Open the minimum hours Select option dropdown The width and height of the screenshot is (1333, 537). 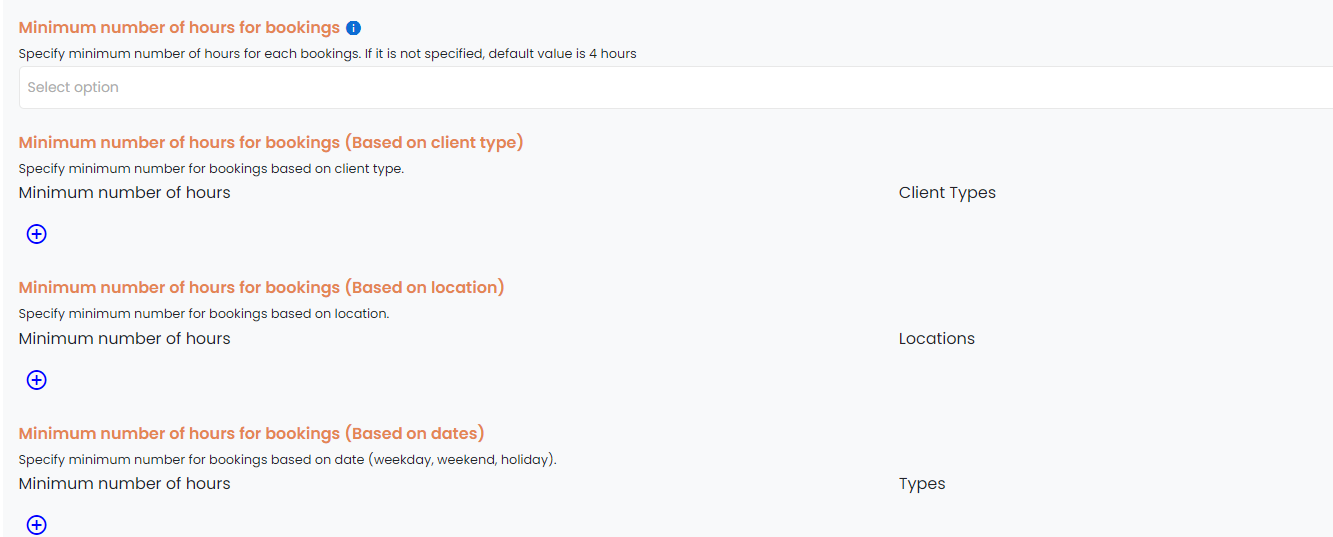[676, 87]
